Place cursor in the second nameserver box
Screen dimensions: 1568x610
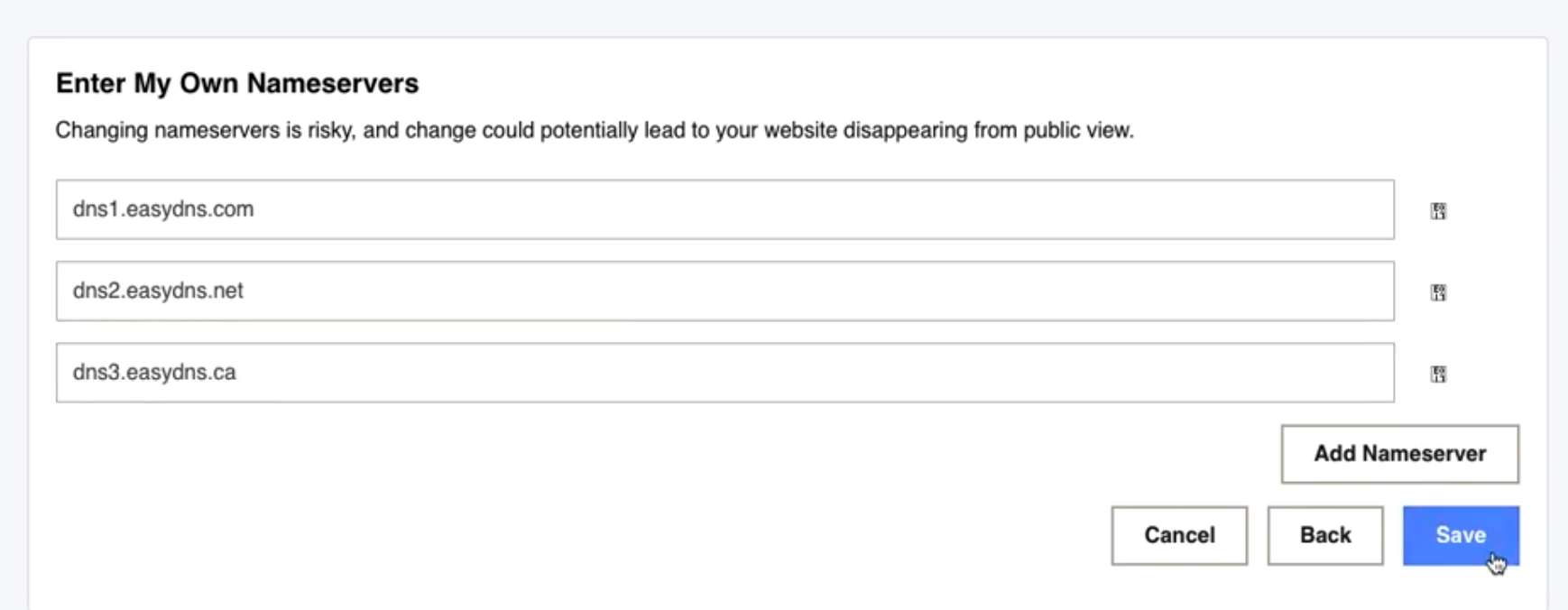click(x=724, y=291)
